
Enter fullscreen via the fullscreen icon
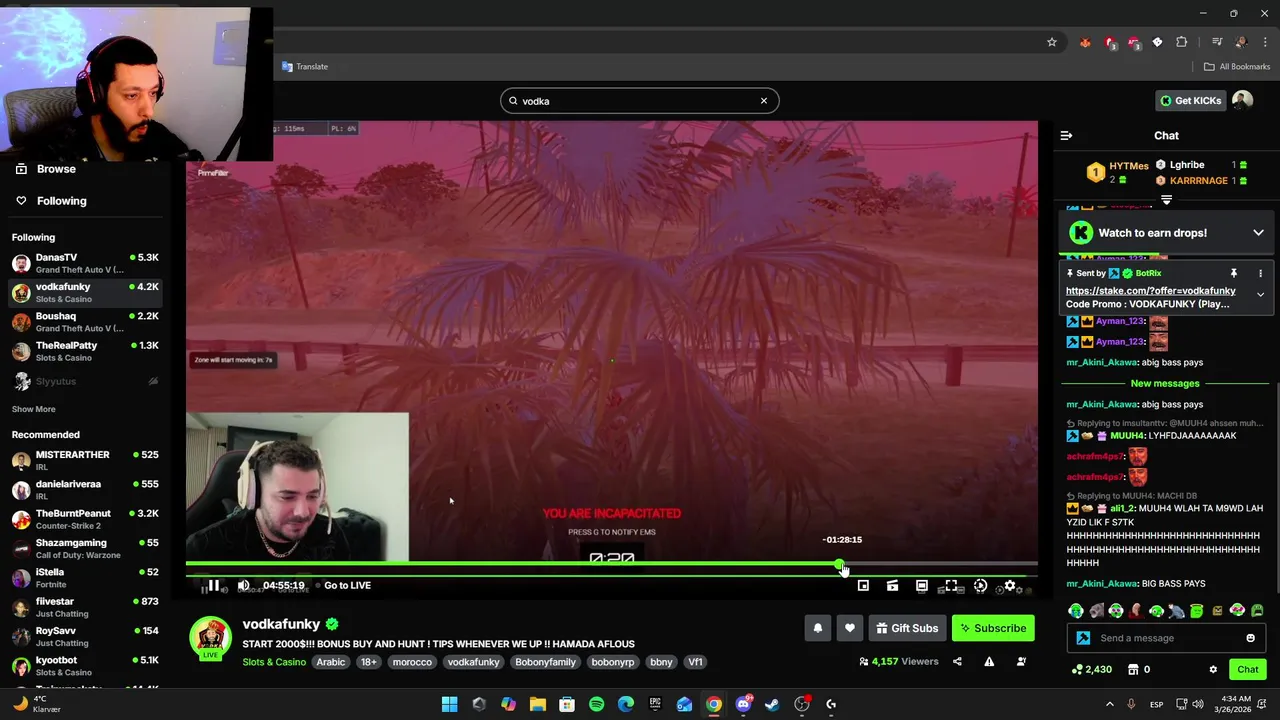[x=951, y=586]
